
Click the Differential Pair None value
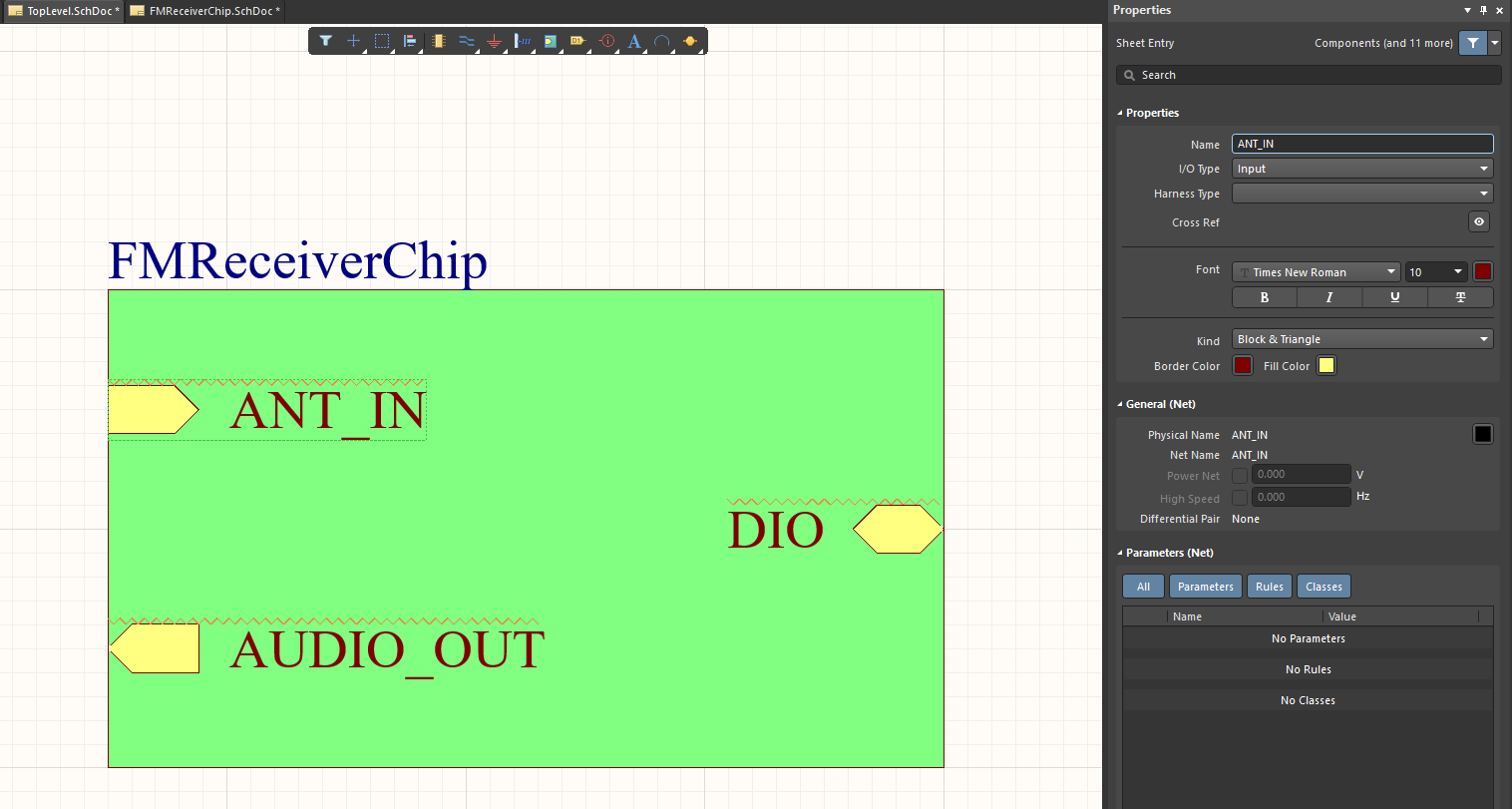(1245, 519)
